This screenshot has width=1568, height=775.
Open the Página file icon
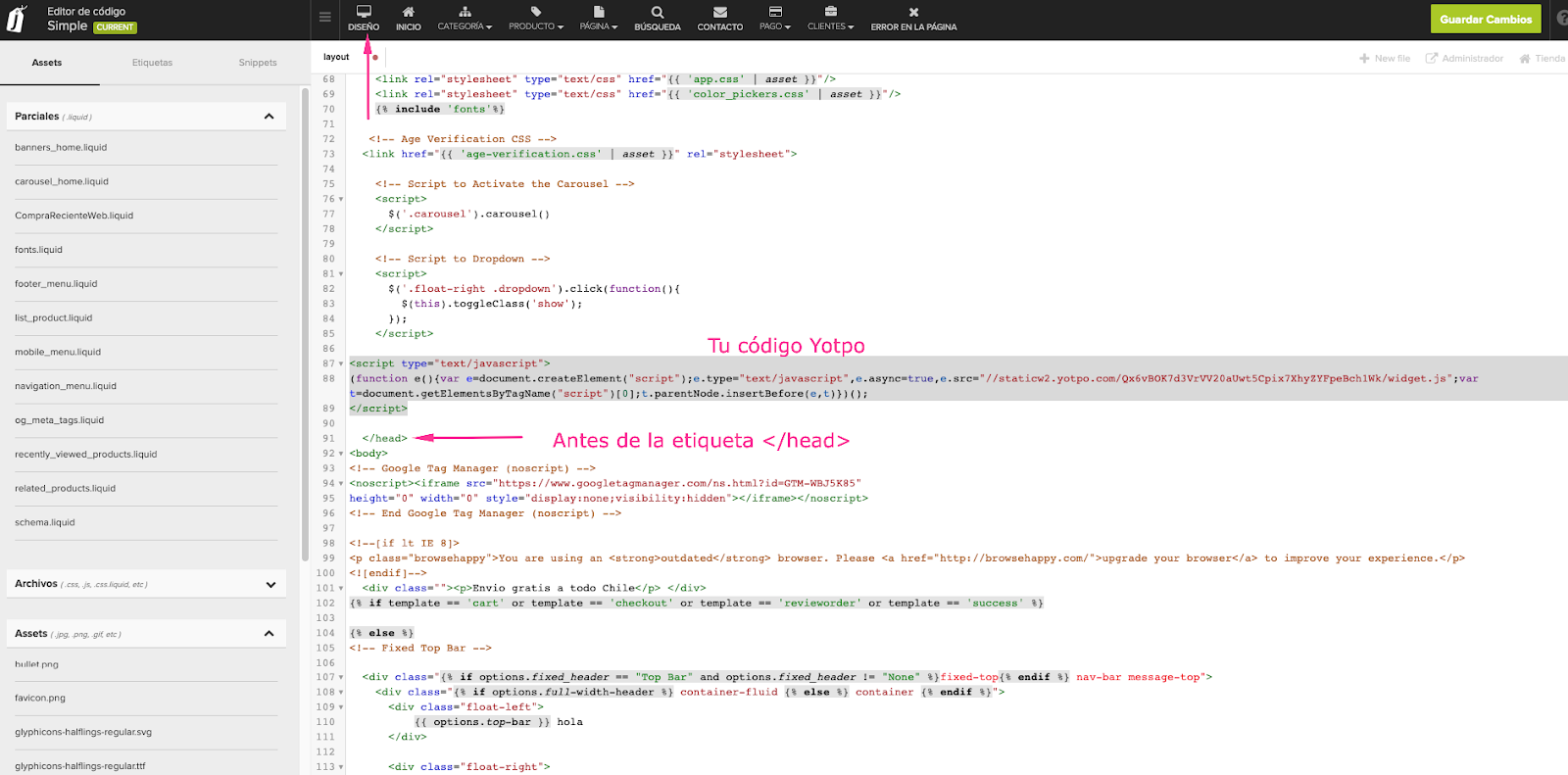pos(599,12)
